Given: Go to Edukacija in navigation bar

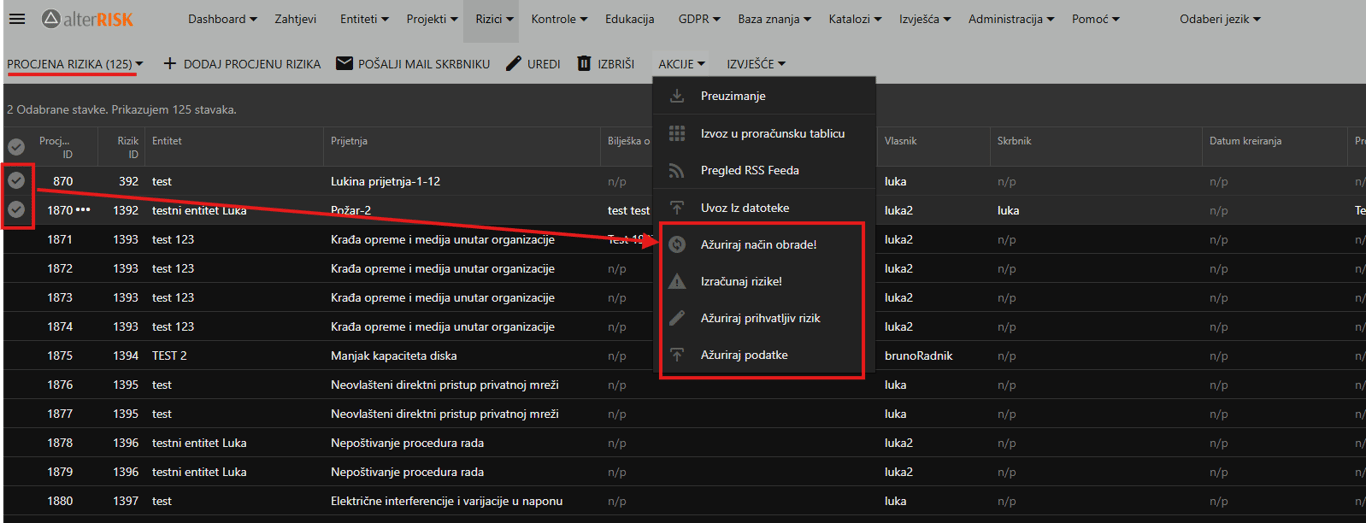Looking at the screenshot, I should click(629, 19).
